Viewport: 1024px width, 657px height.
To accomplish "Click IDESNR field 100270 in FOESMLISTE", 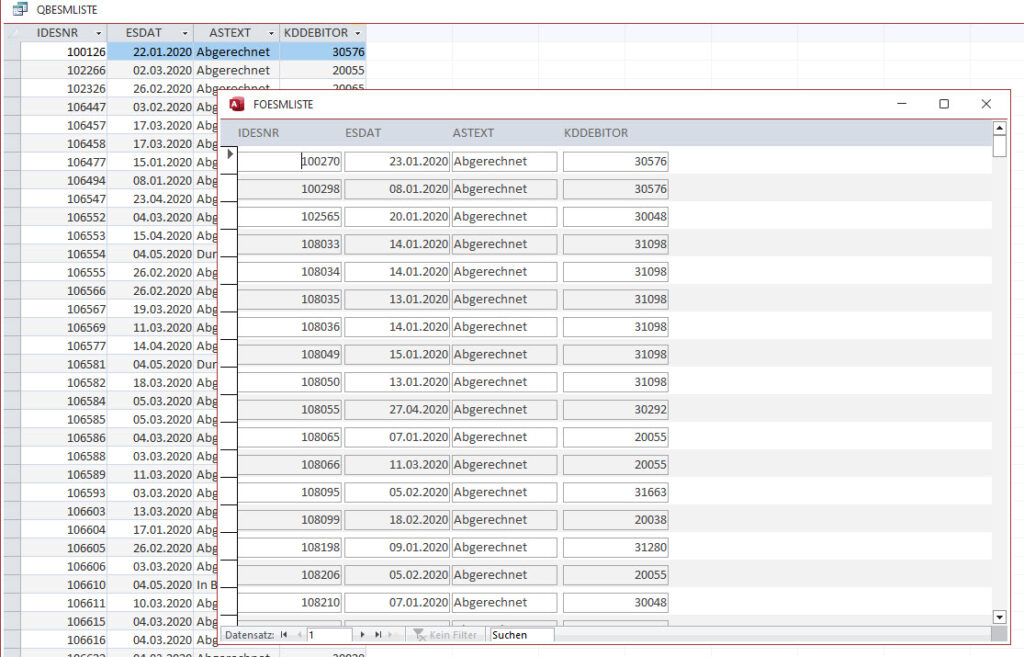I will point(289,161).
